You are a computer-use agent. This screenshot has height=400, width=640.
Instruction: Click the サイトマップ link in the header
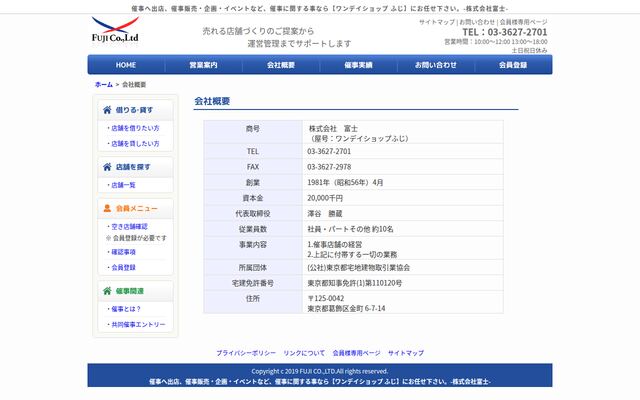click(437, 22)
